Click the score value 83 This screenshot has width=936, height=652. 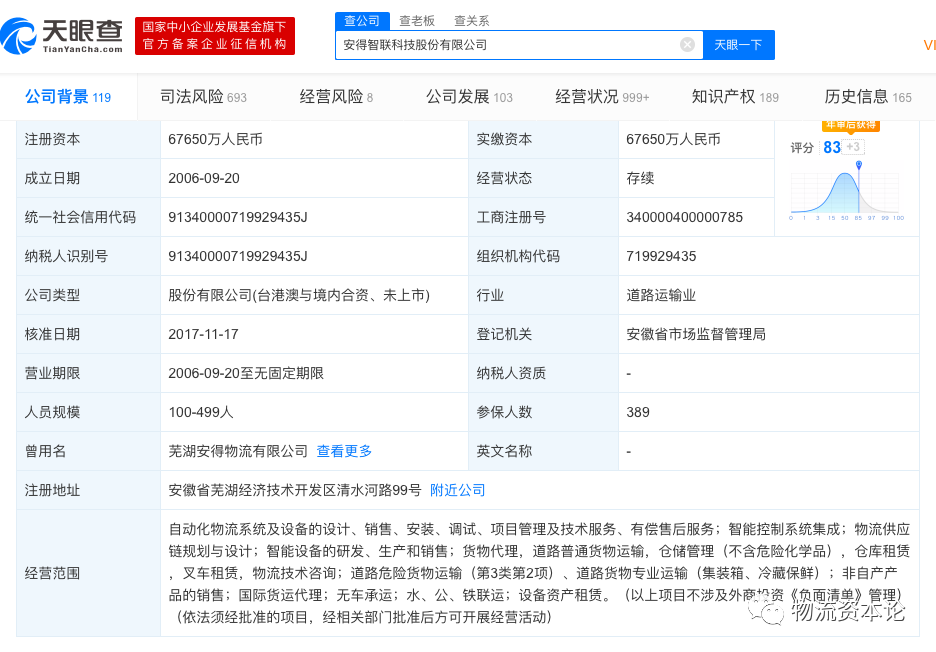point(832,147)
